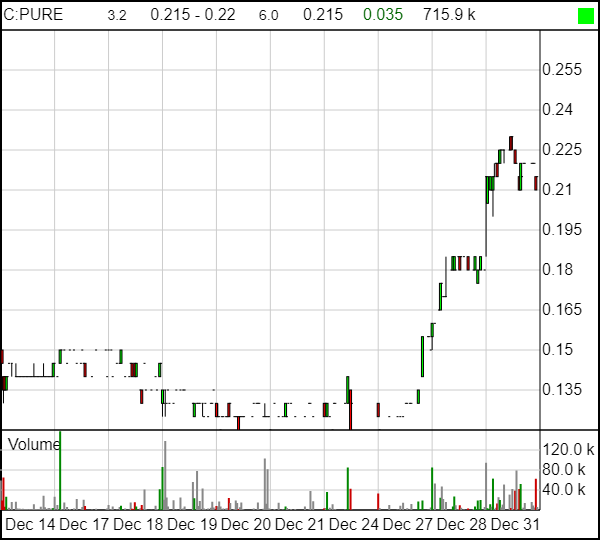This screenshot has height=540, width=600.
Task: Click the 40.0 k volume axis label
Action: (564, 489)
